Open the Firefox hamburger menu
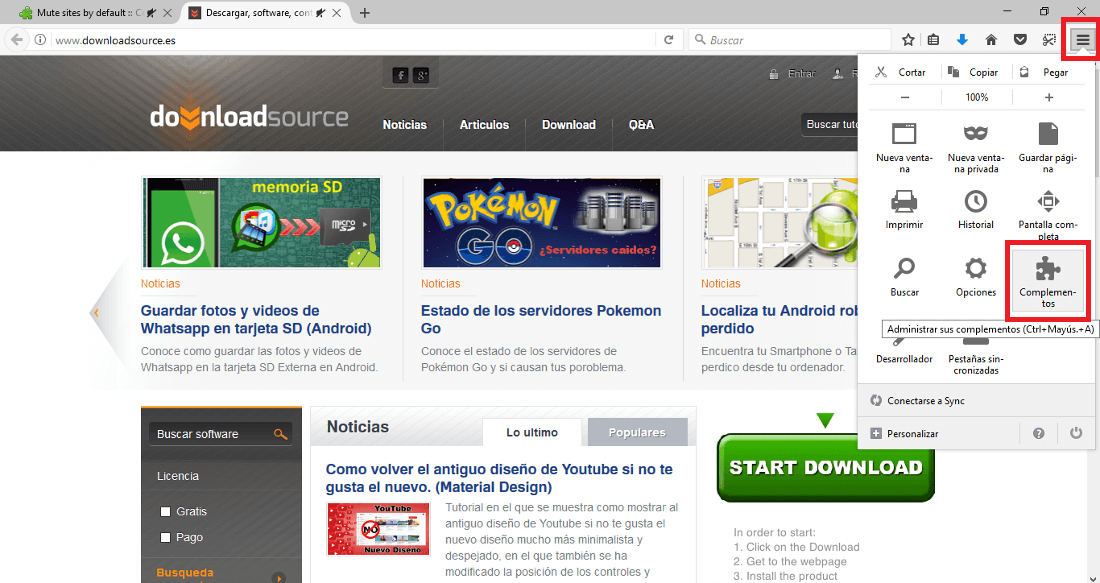 pos(1083,40)
